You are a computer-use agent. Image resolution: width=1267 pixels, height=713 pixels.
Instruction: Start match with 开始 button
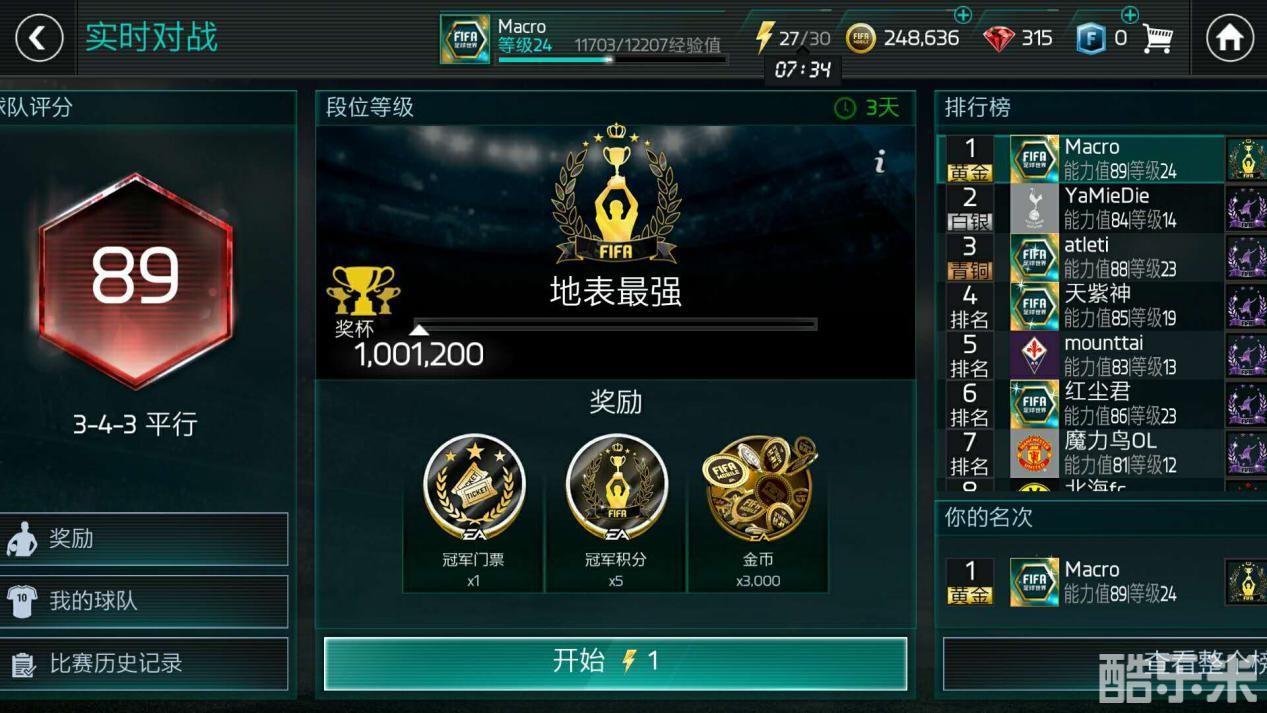coord(615,663)
